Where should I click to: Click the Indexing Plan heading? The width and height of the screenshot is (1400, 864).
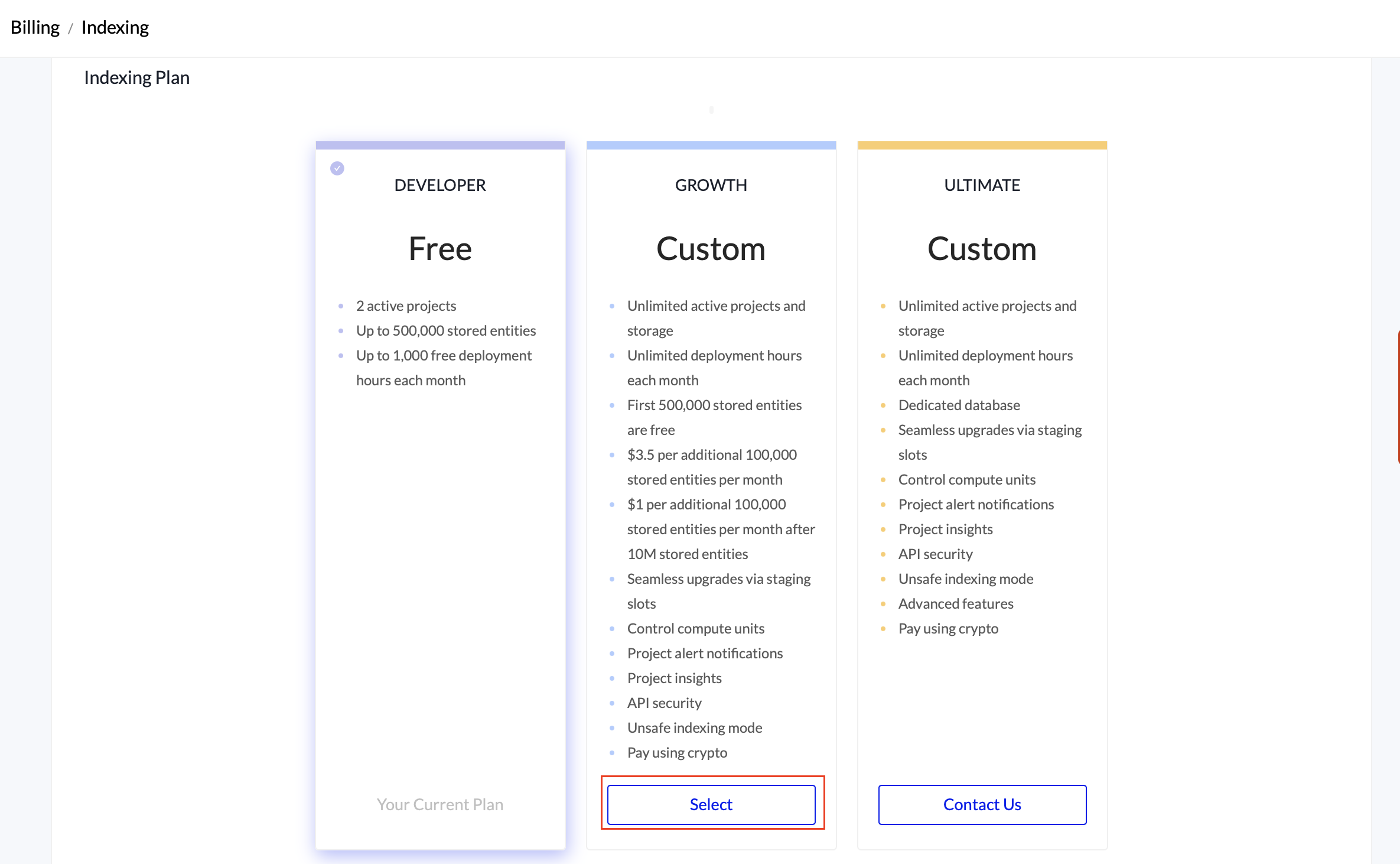click(x=136, y=77)
